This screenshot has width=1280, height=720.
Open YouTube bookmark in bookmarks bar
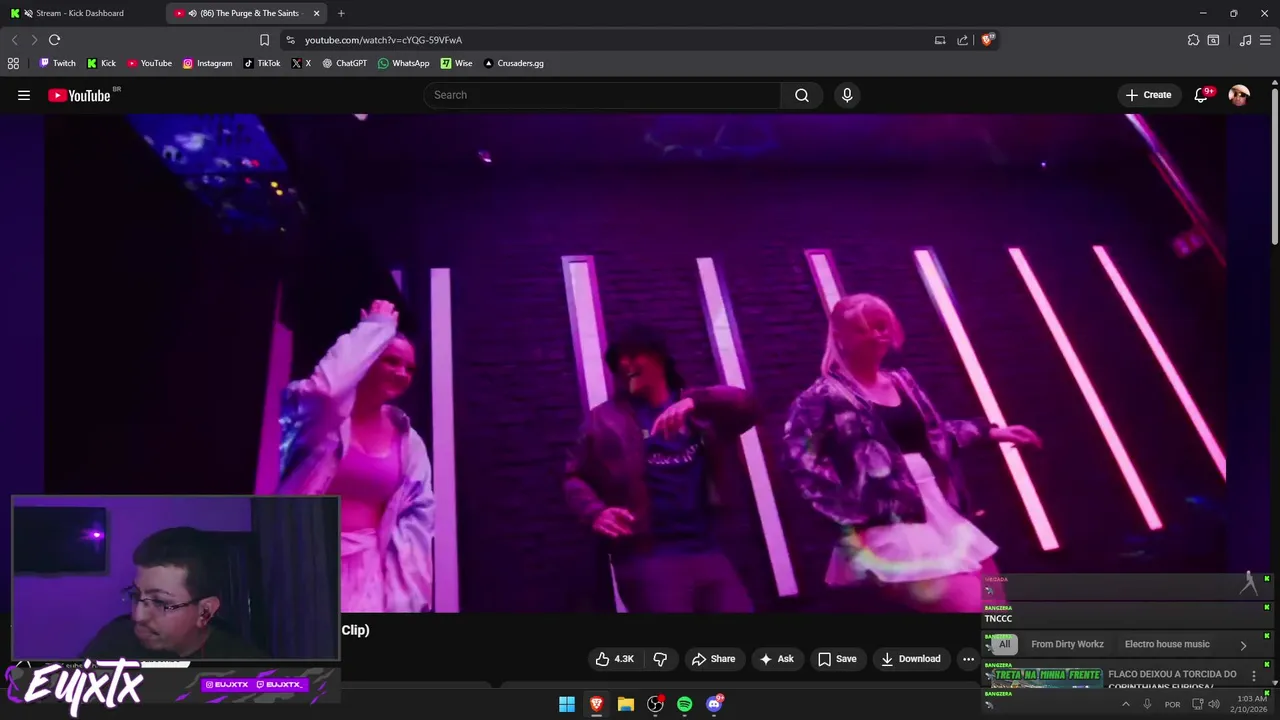(x=149, y=63)
